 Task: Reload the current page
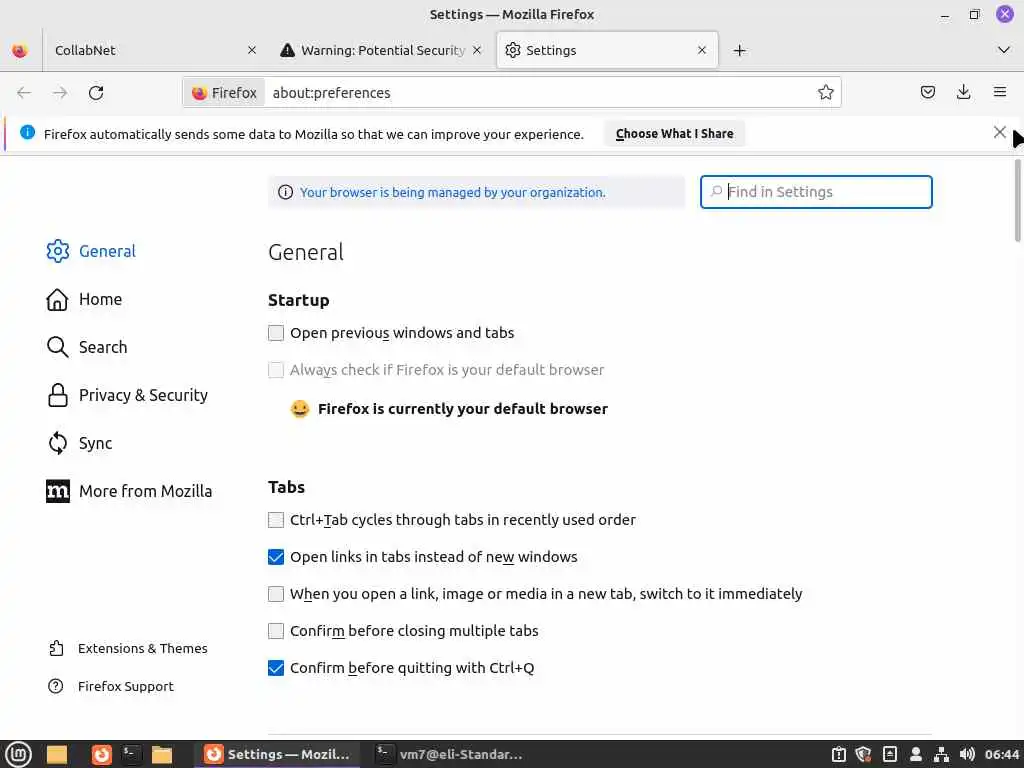96,93
